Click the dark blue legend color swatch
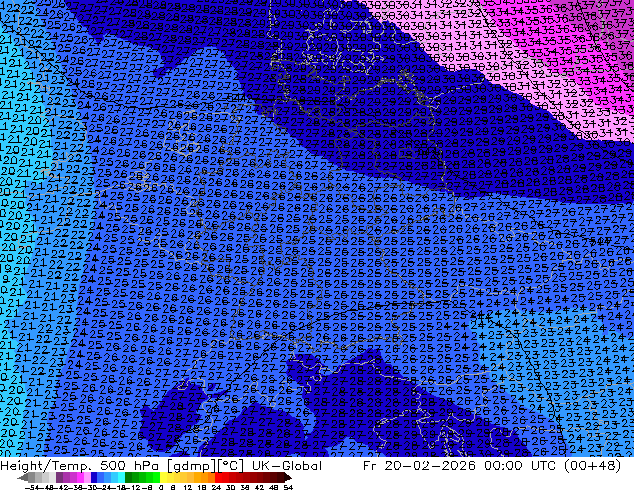634x490 pixels. coord(94,477)
